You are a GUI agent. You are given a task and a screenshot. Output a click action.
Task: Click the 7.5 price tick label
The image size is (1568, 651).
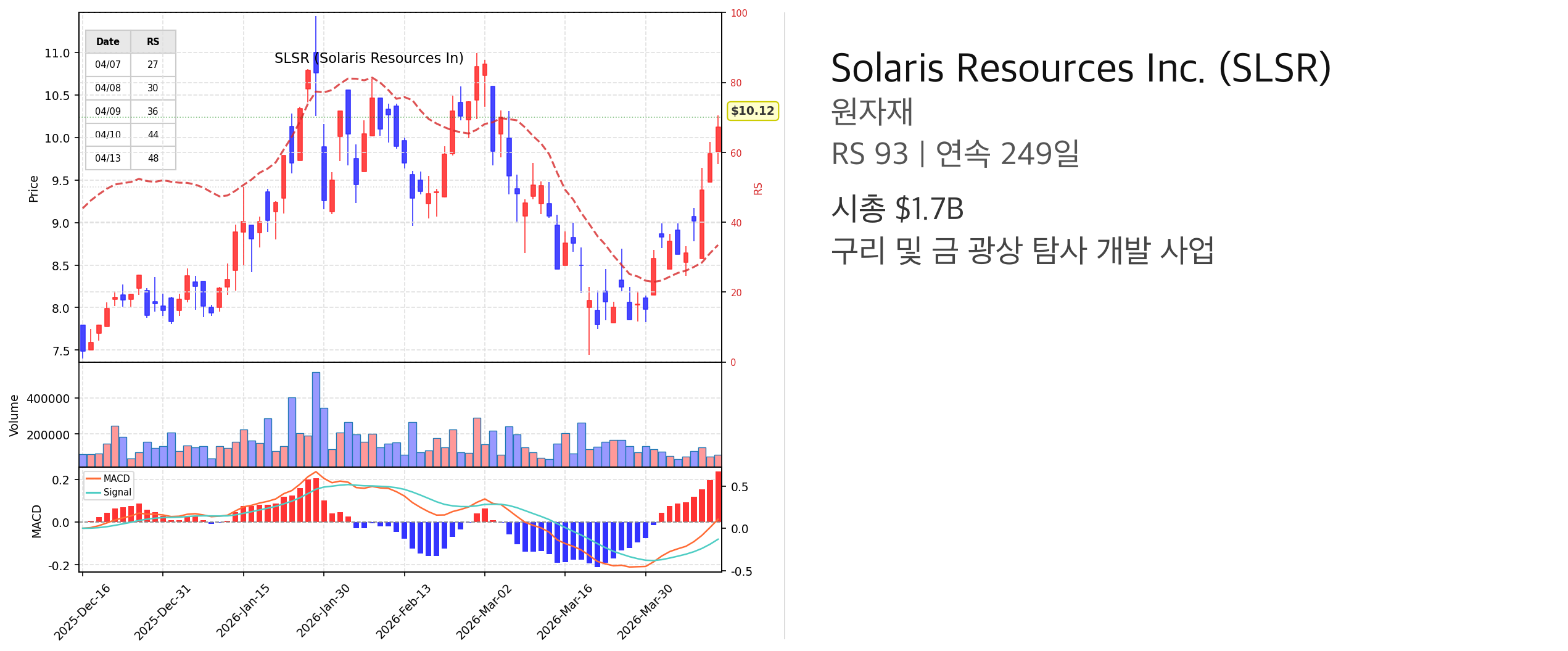click(60, 351)
